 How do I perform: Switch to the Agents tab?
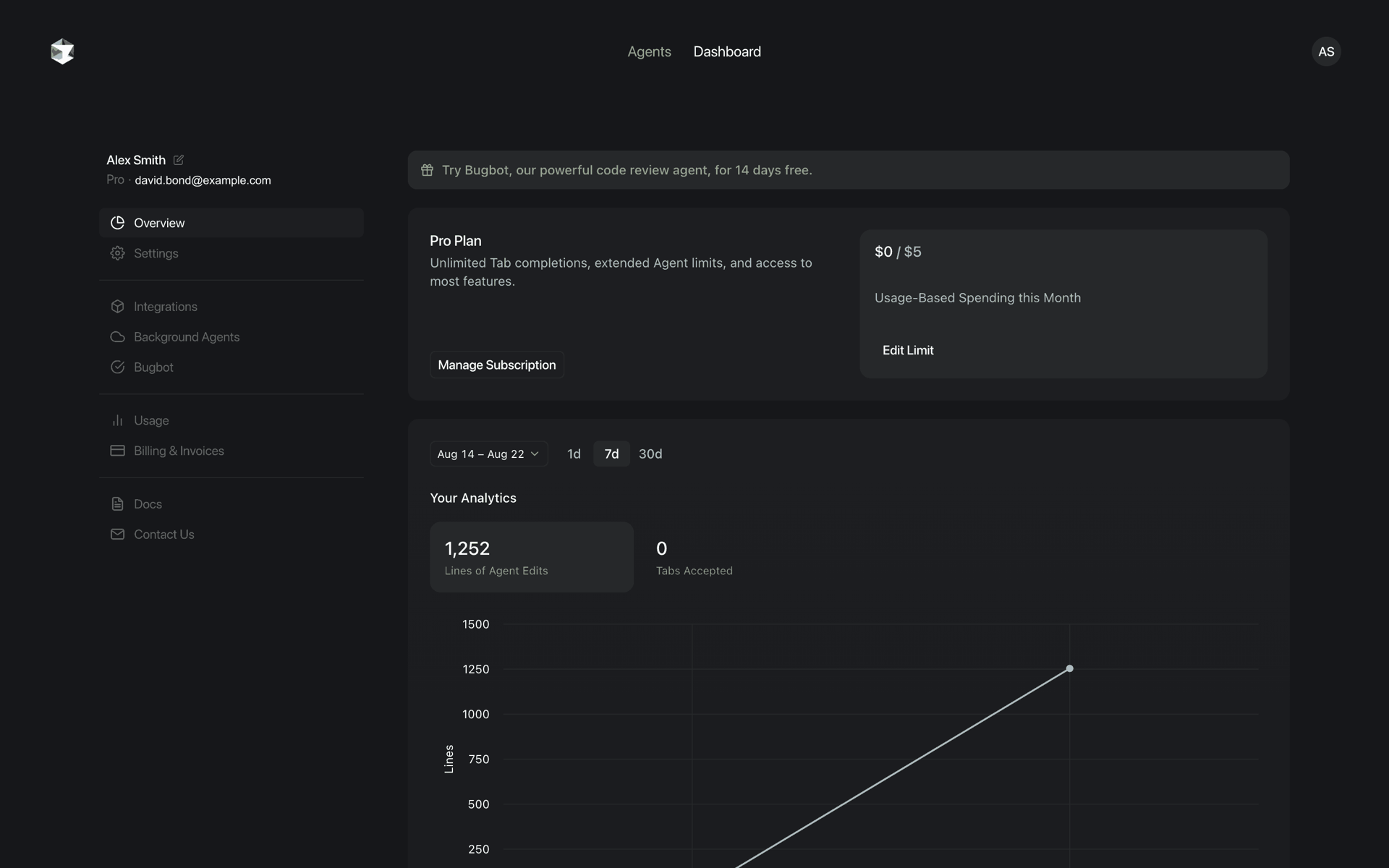[649, 51]
